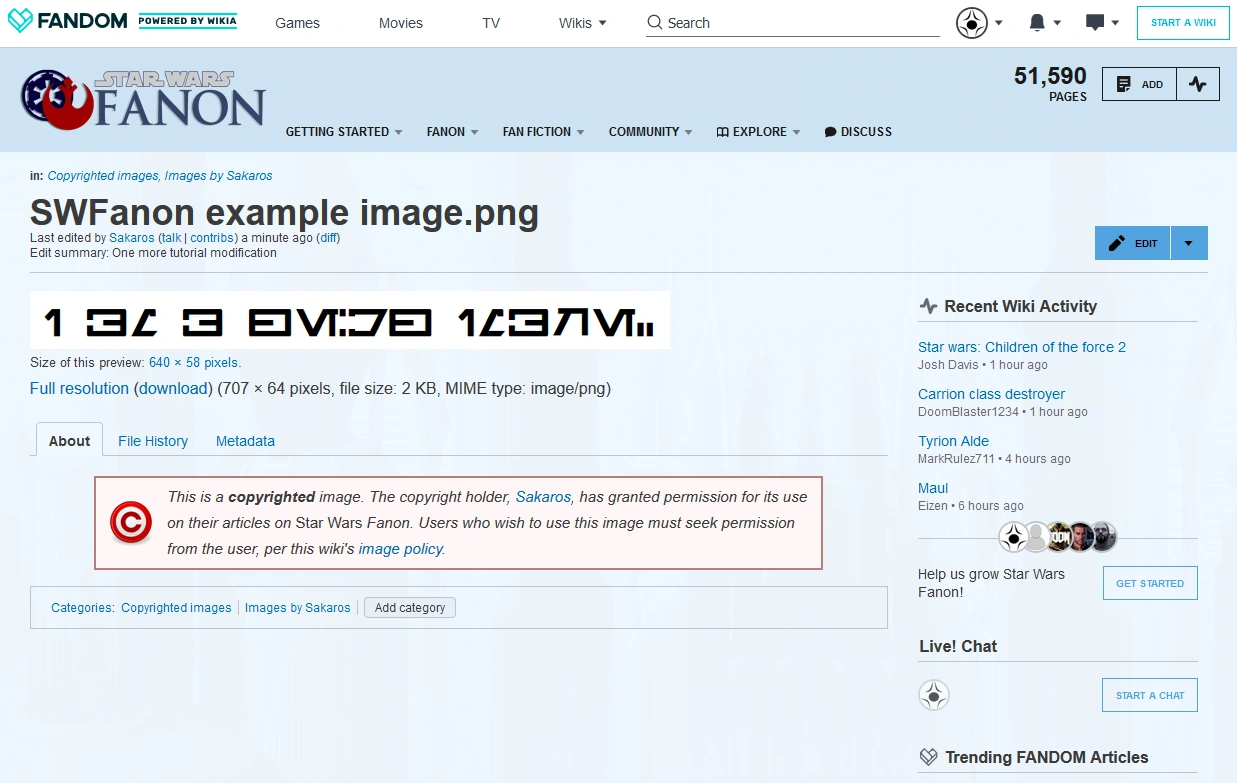This screenshot has height=783, width=1237.
Task: Open the Discuss link
Action: click(x=858, y=132)
